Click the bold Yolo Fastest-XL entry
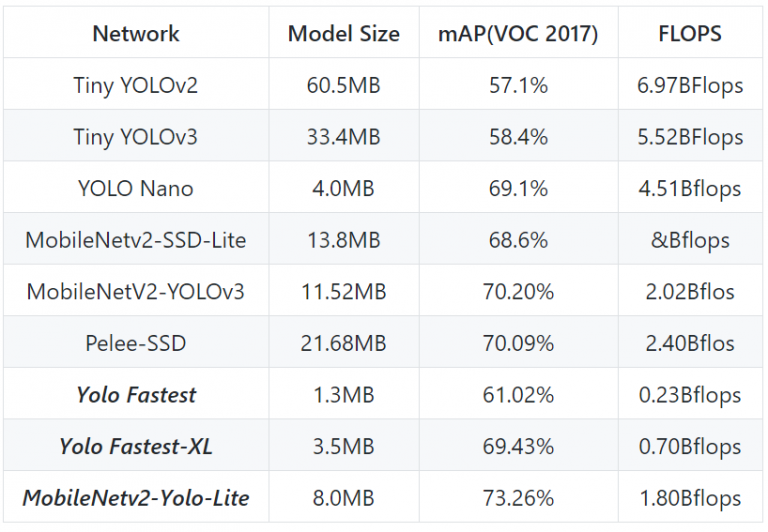 [136, 446]
